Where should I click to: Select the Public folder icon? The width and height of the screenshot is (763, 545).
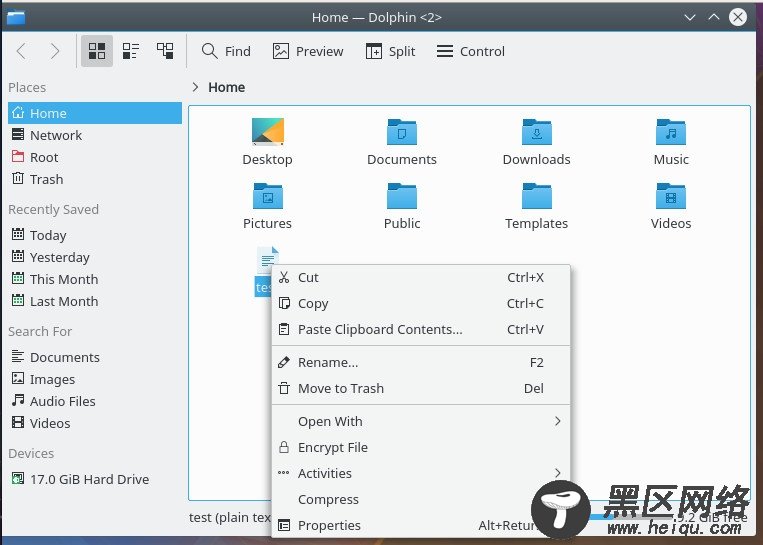[x=402, y=196]
